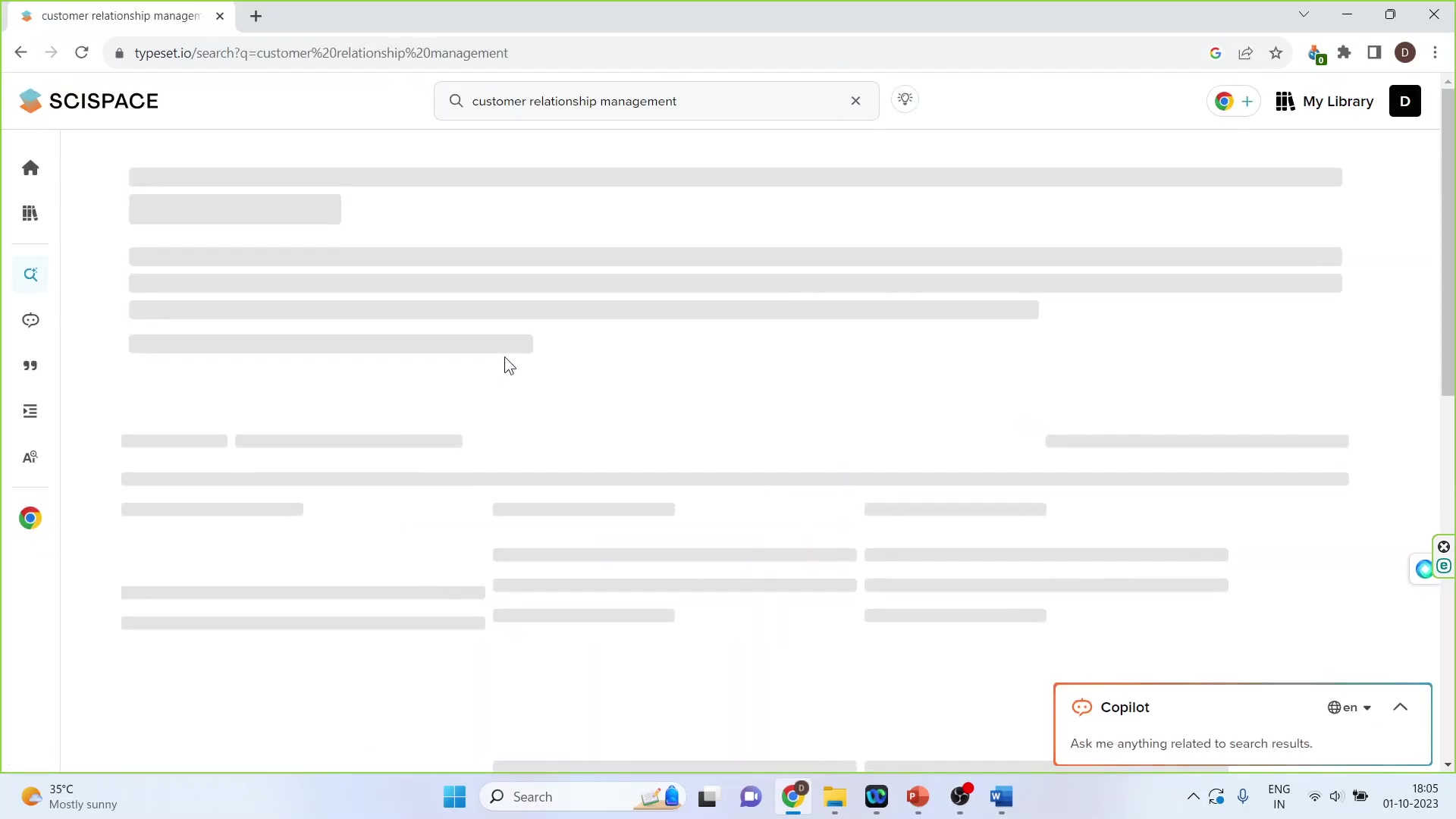
Task: Click the lightbulb icon beside the search bar
Action: [905, 99]
